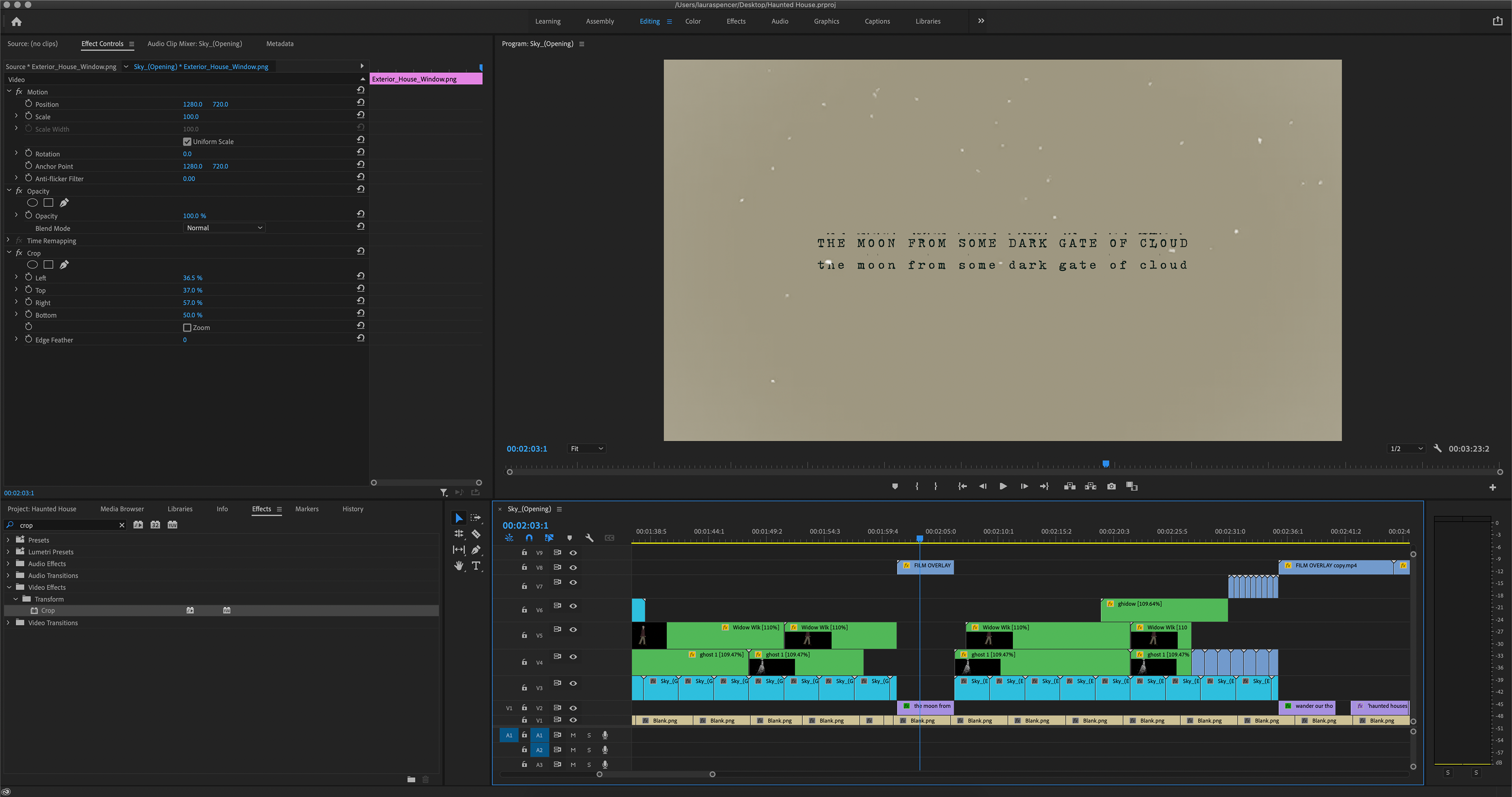Select the Razor tool
Screen dimensions: 1512x797
(x=476, y=533)
